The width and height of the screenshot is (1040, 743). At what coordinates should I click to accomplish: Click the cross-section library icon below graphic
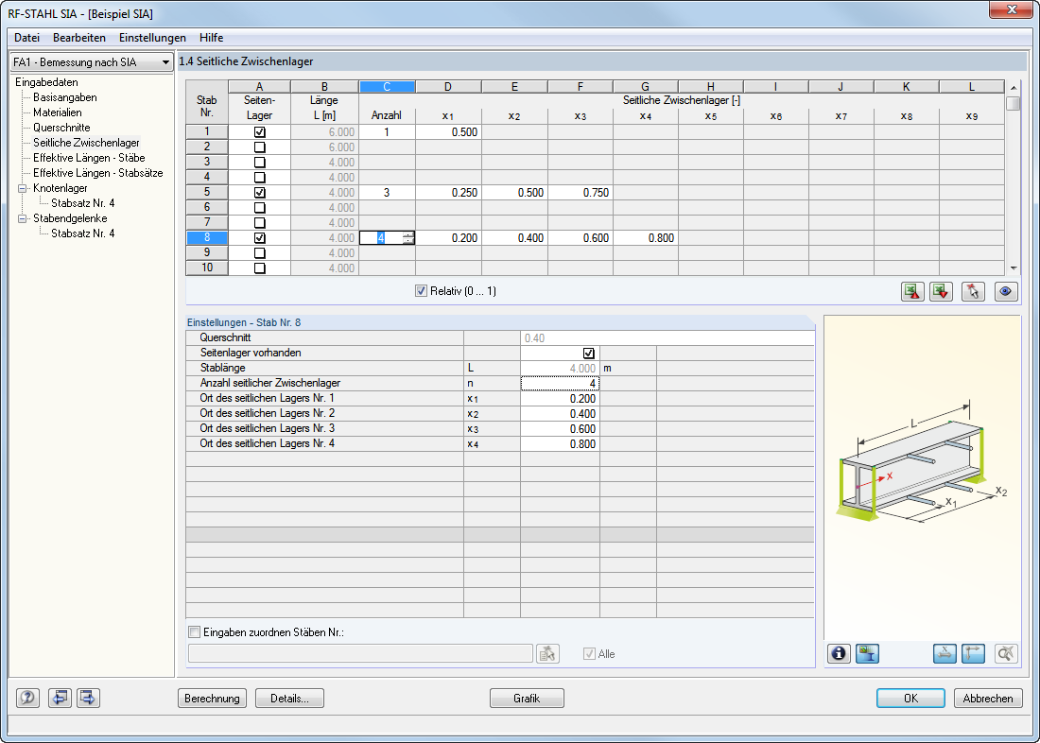coord(868,654)
